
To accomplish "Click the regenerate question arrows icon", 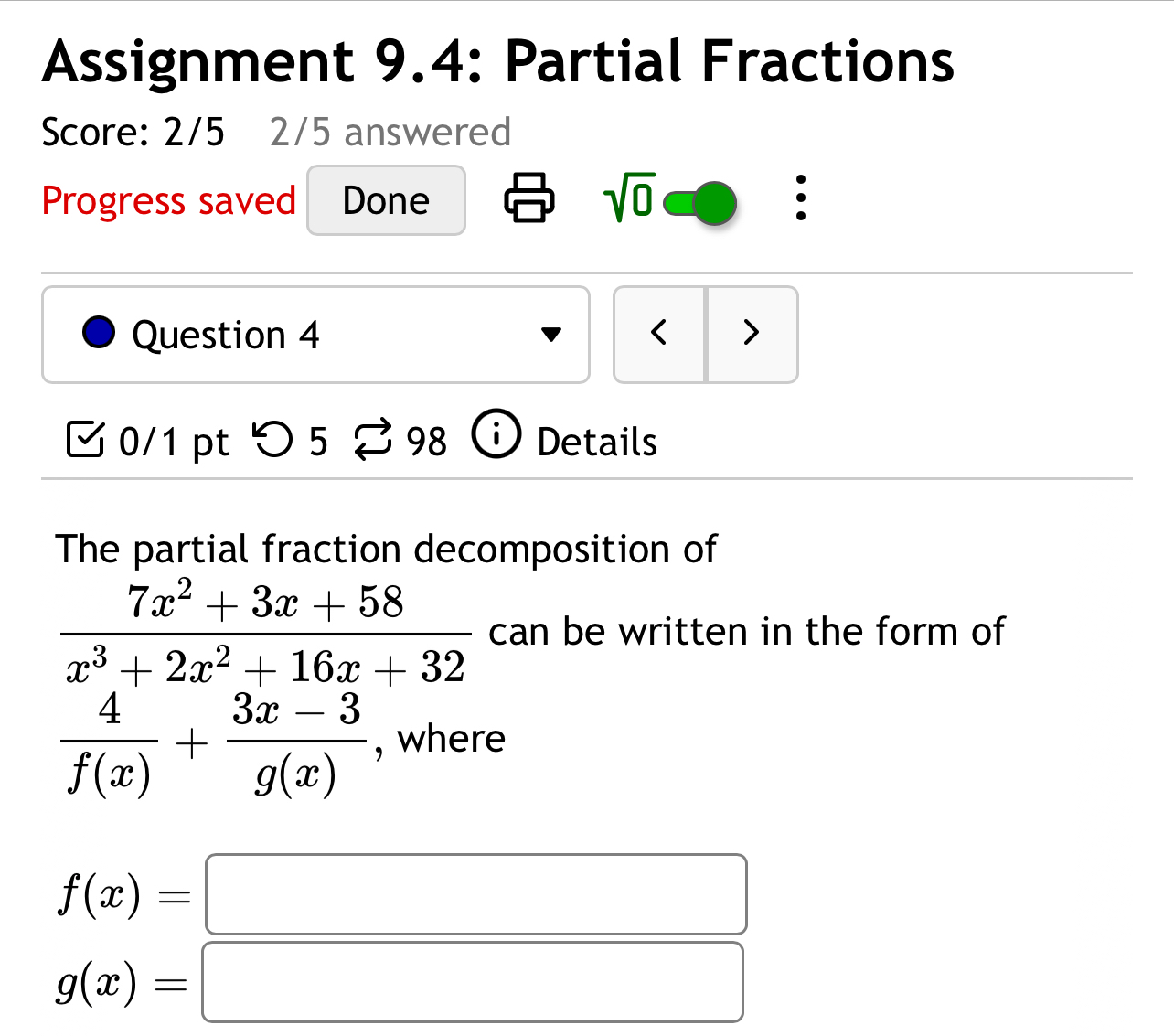I will [x=375, y=441].
